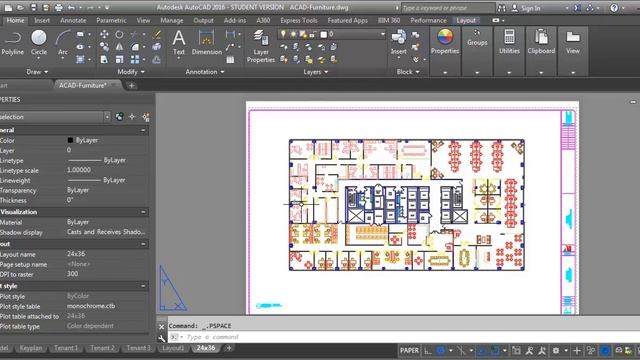Viewport: 640px width, 360px height.
Task: Click the Insert block tool
Action: (x=398, y=43)
